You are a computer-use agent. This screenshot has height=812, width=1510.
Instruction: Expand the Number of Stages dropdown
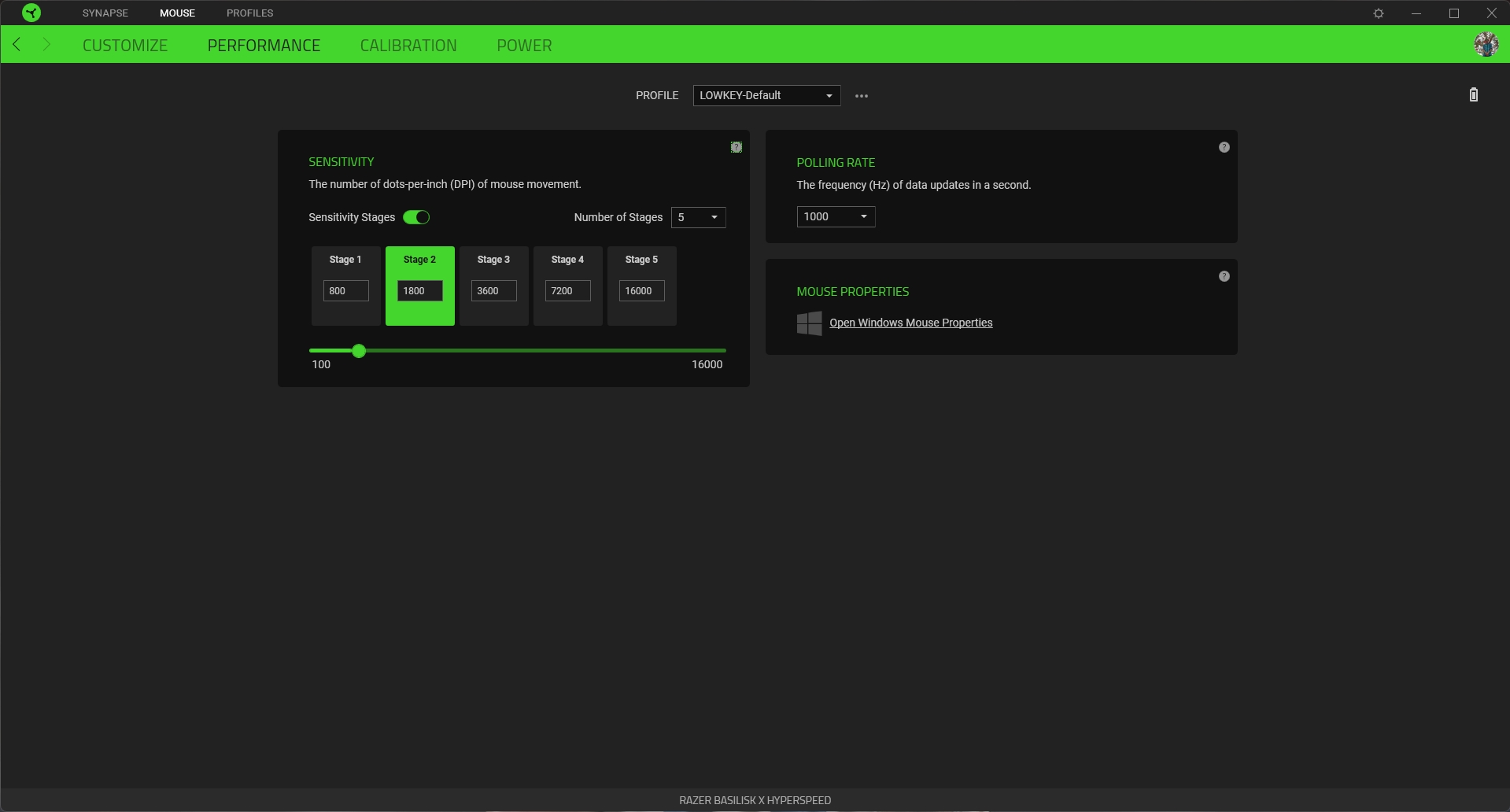click(698, 217)
